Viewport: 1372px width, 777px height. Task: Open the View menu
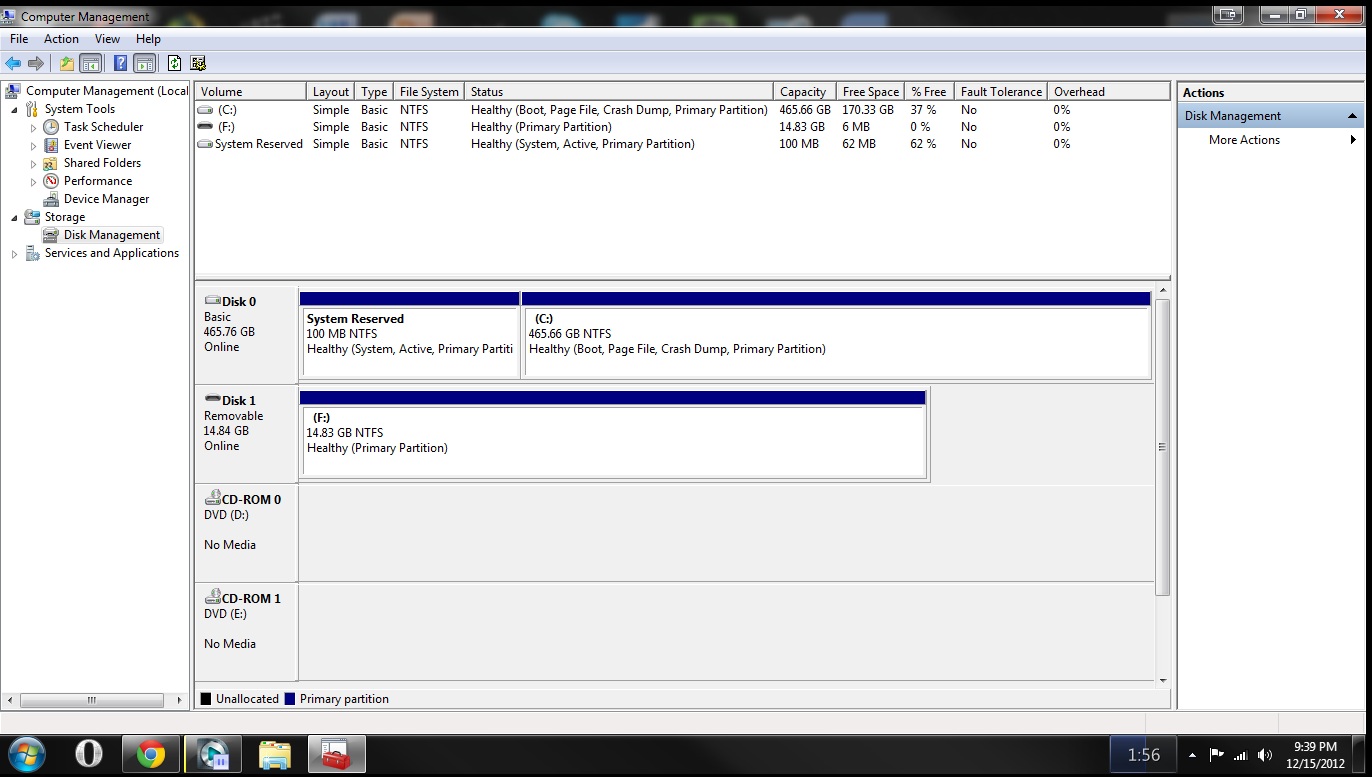tap(107, 39)
